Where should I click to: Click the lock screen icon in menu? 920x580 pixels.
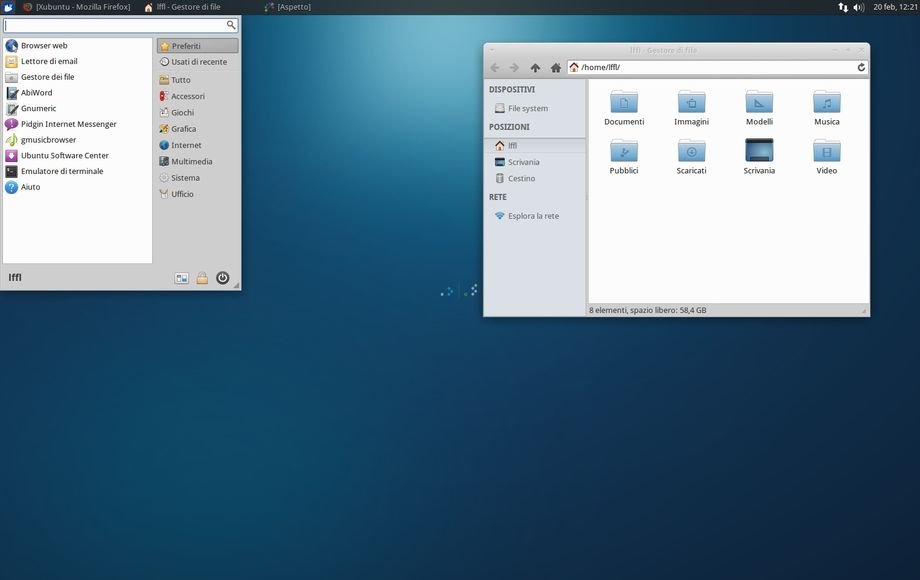click(x=202, y=278)
